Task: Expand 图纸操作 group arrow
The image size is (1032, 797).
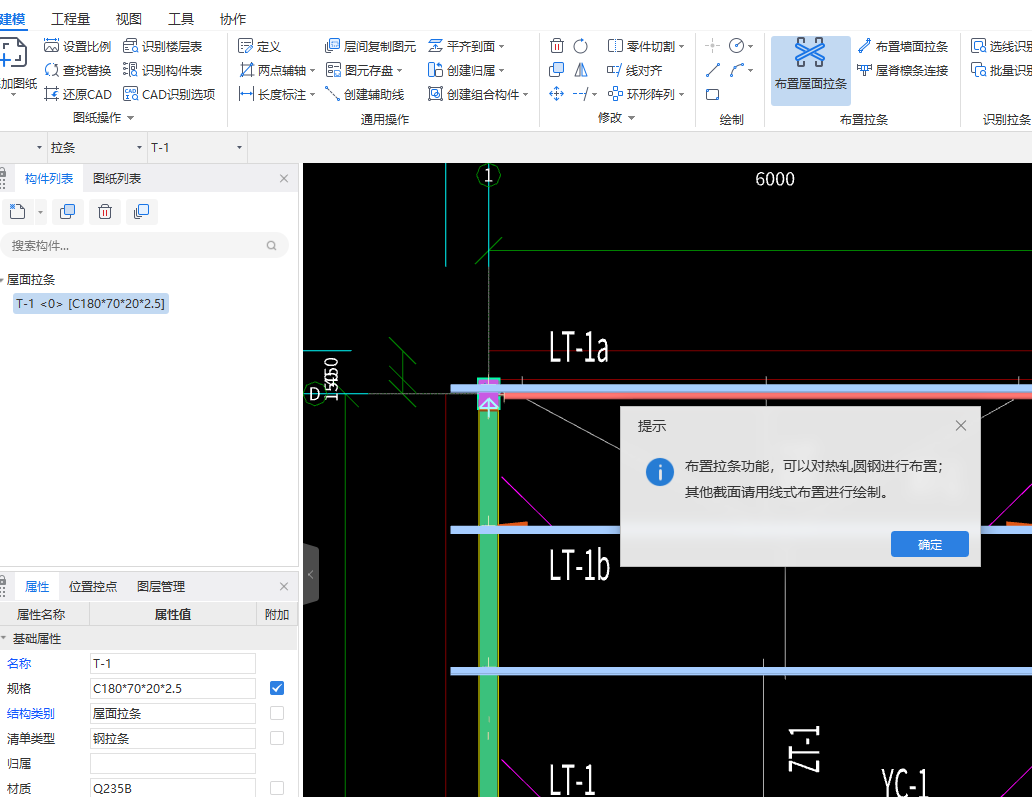Action: [x=130, y=118]
